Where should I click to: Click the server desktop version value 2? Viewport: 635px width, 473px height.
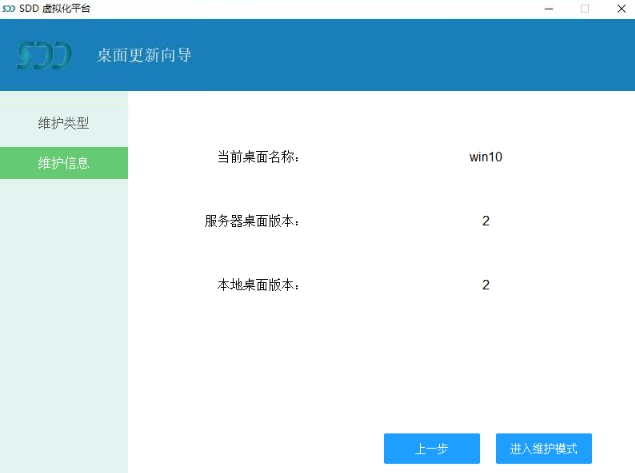click(485, 221)
